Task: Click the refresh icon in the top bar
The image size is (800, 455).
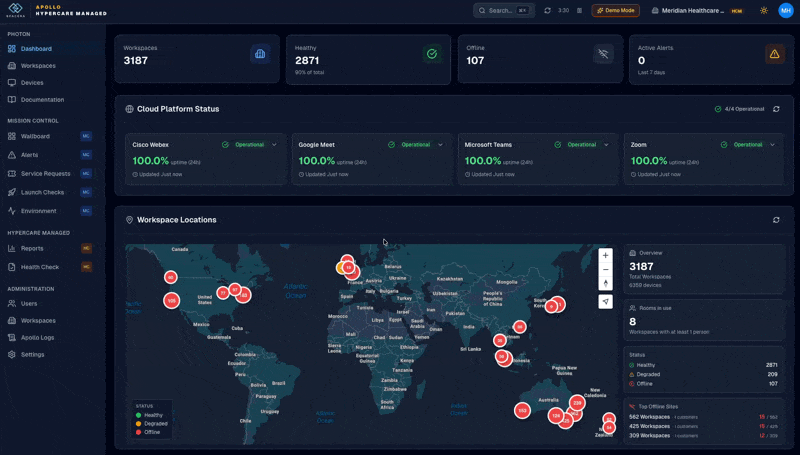Action: tap(547, 10)
